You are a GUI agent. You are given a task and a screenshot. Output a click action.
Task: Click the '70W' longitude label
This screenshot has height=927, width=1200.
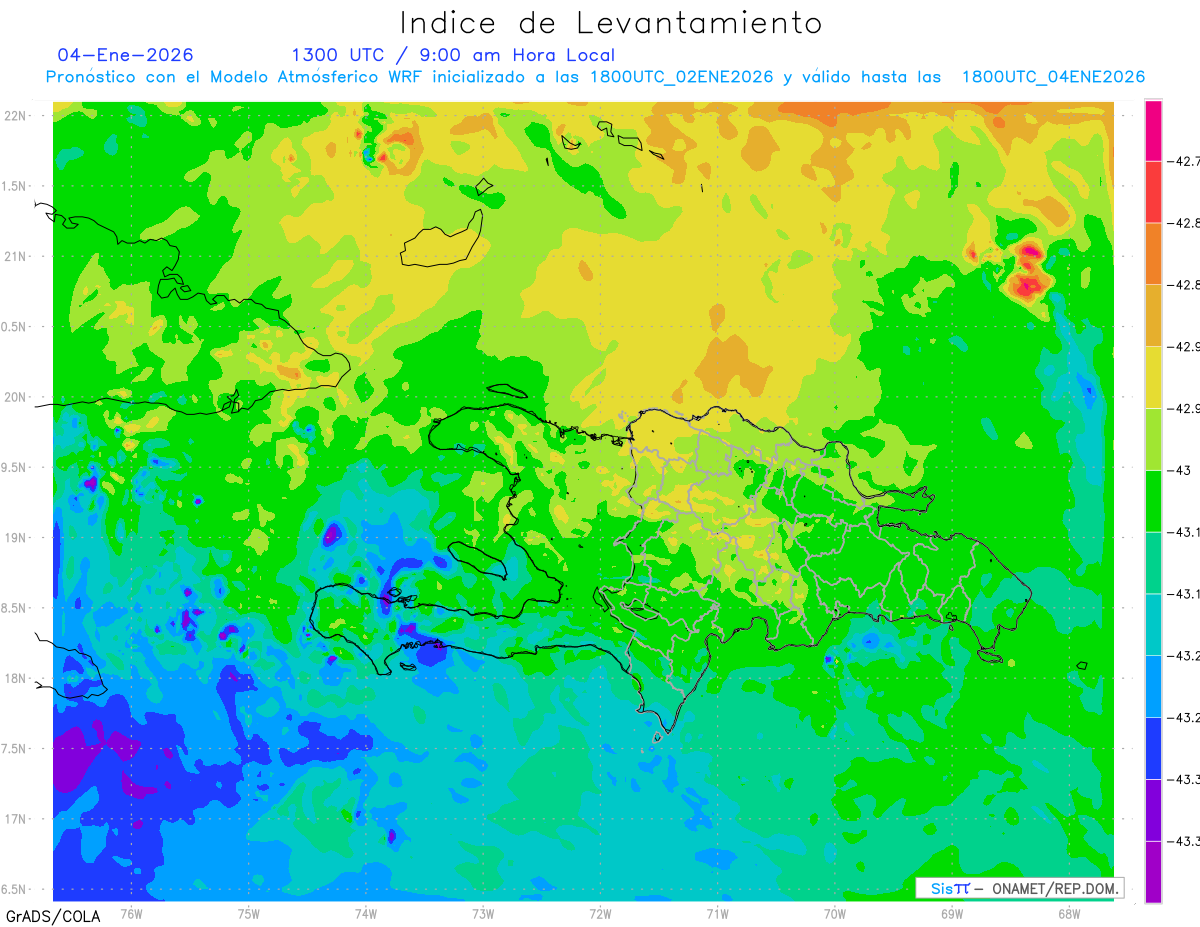click(835, 913)
